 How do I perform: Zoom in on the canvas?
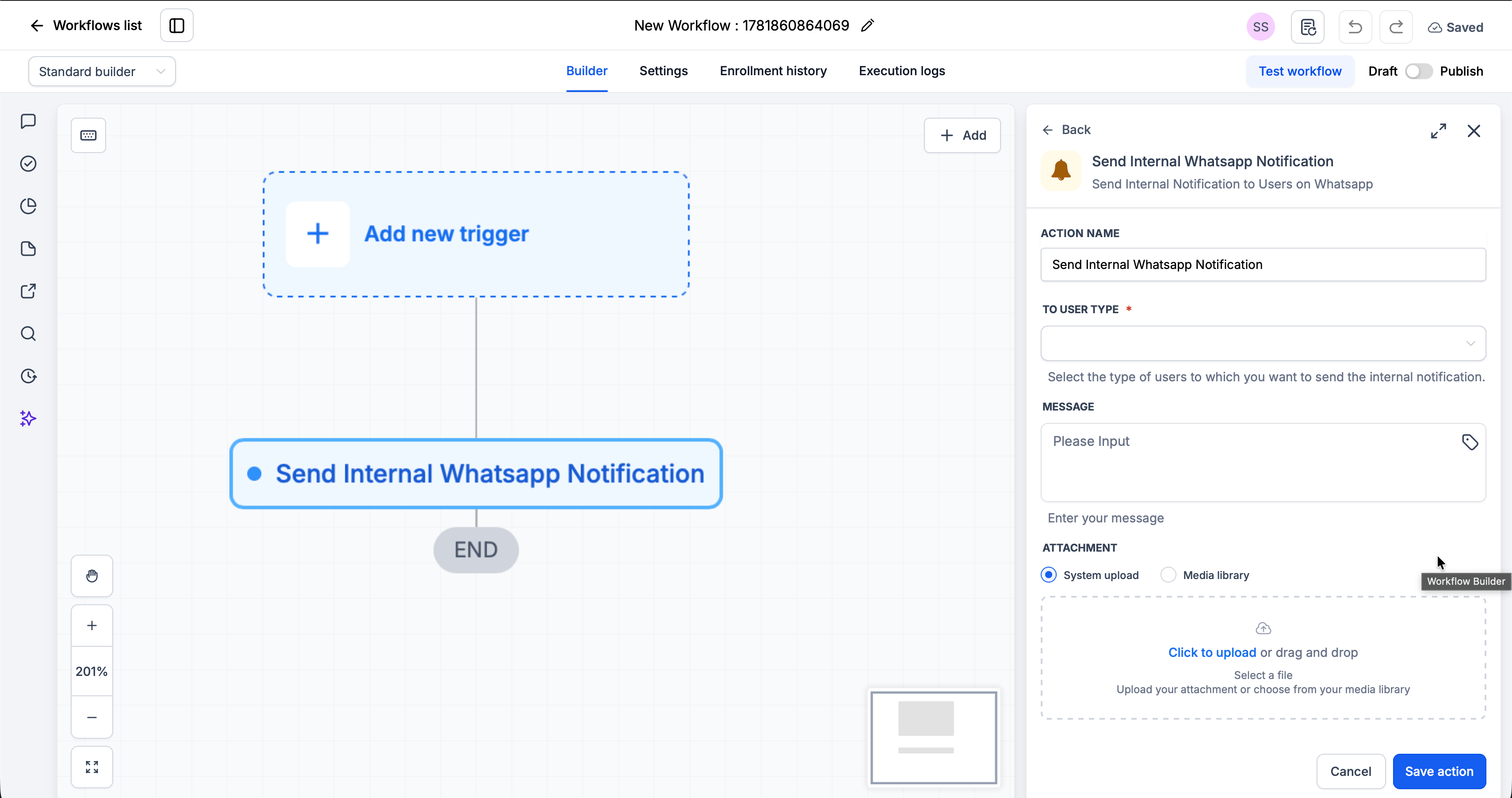click(92, 626)
